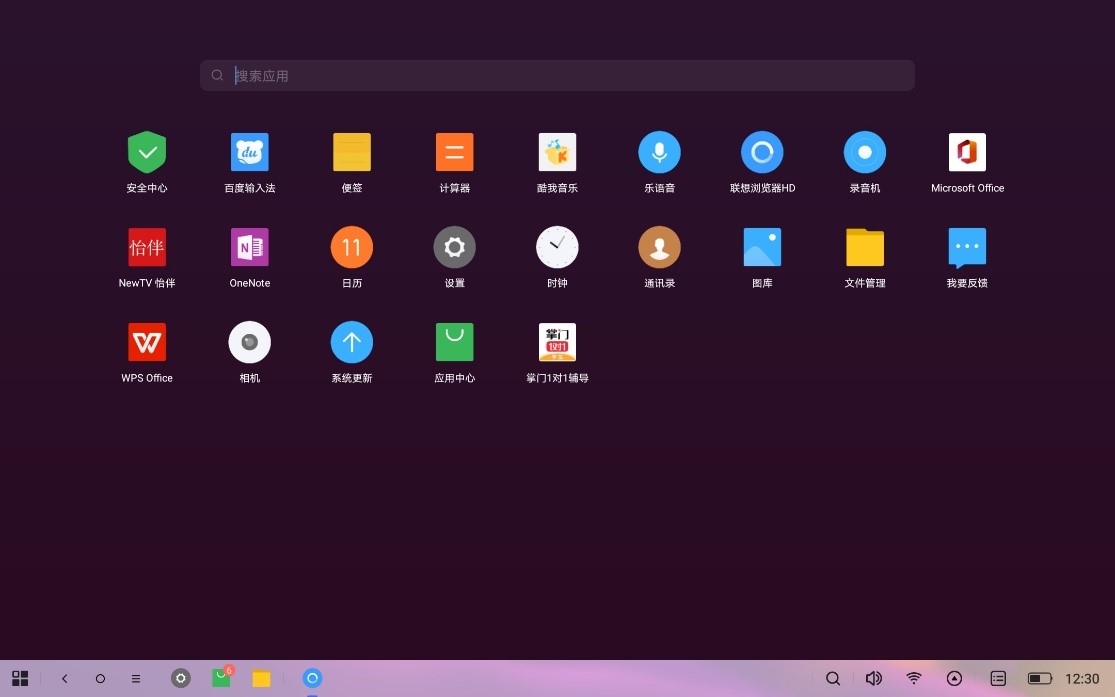
Task: Open the yellow file manager in taskbar
Action: pyautogui.click(x=262, y=679)
